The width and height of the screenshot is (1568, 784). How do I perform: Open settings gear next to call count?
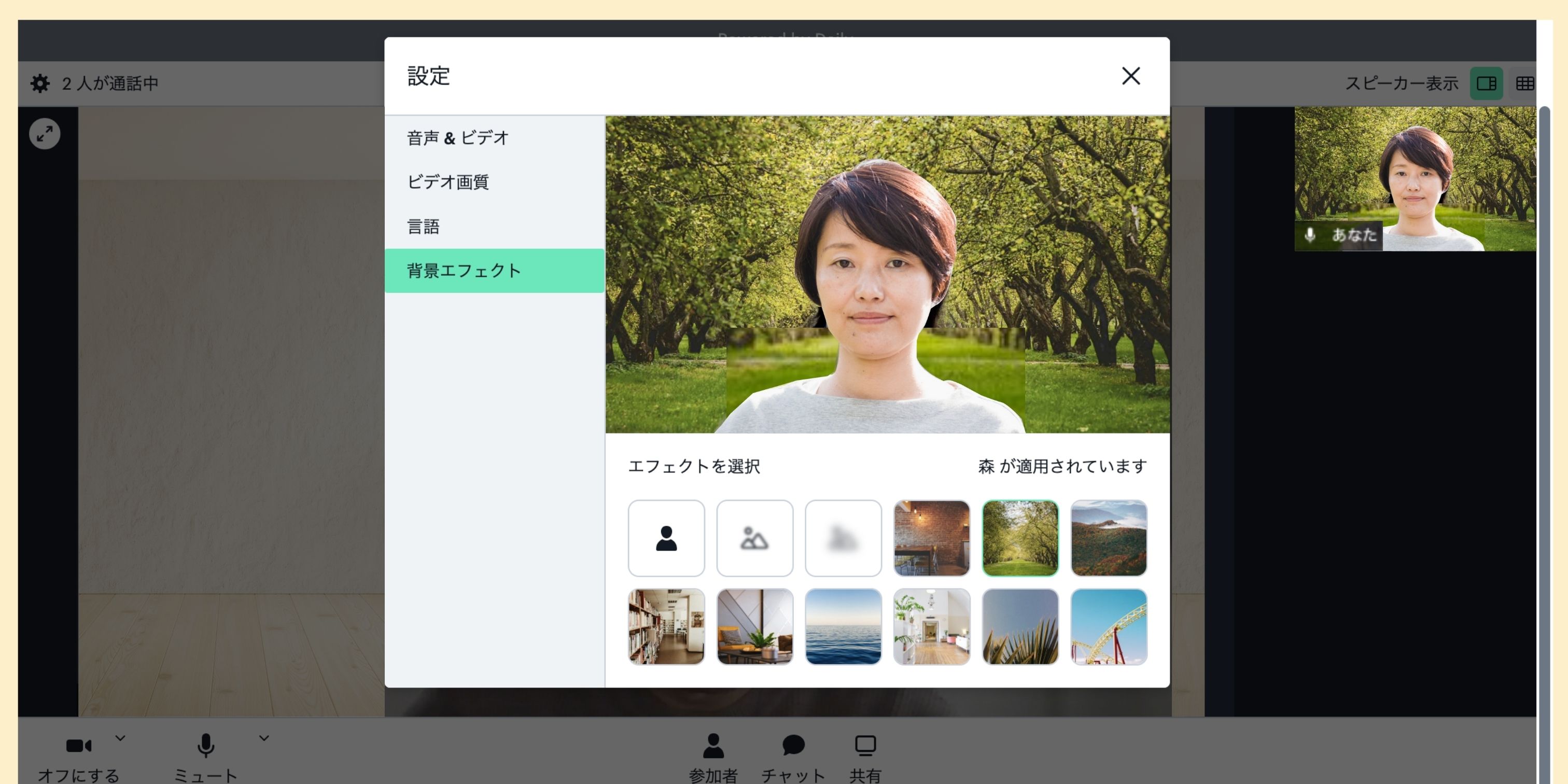(40, 83)
